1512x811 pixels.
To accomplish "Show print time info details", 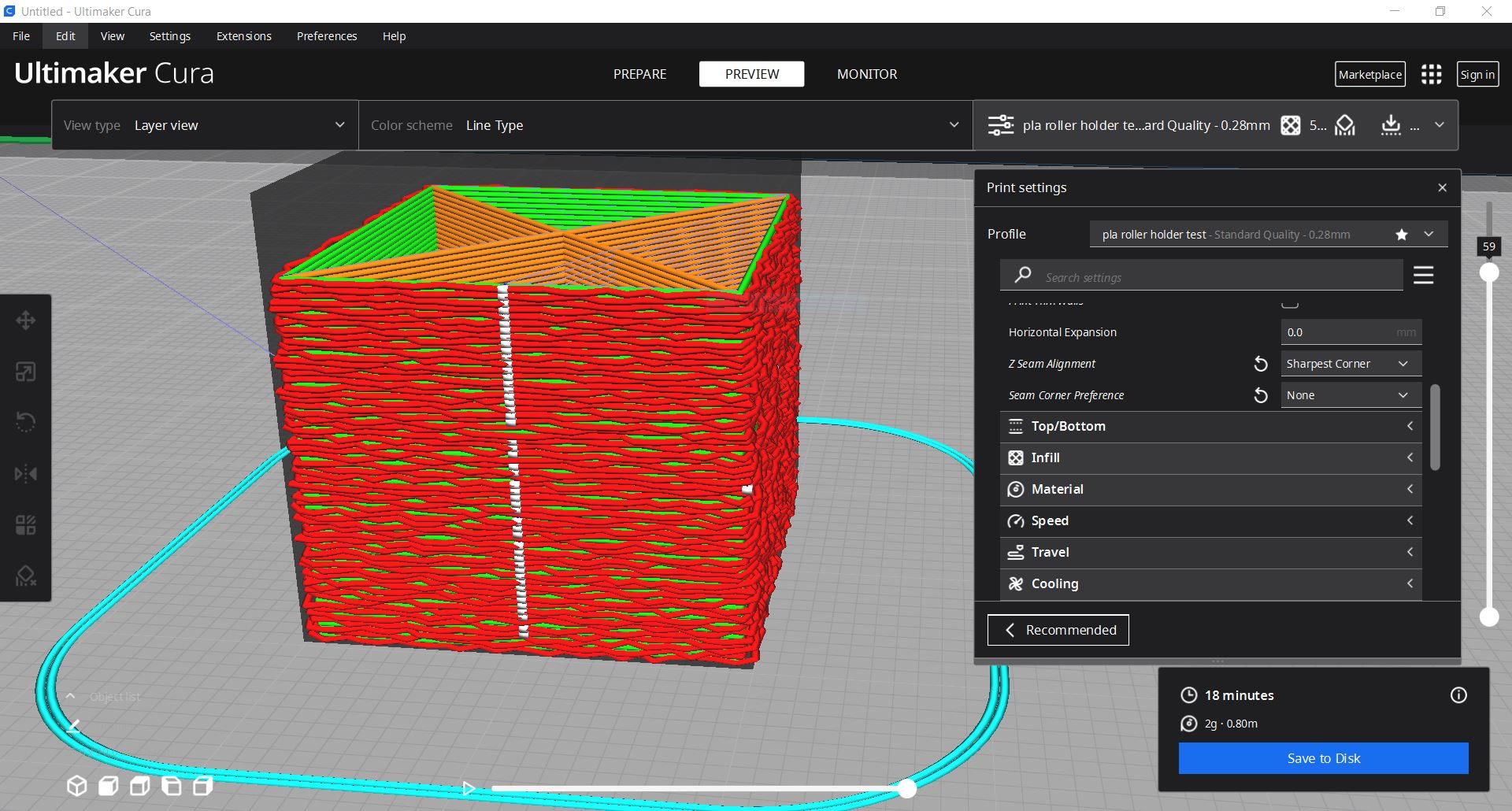I will coord(1458,695).
